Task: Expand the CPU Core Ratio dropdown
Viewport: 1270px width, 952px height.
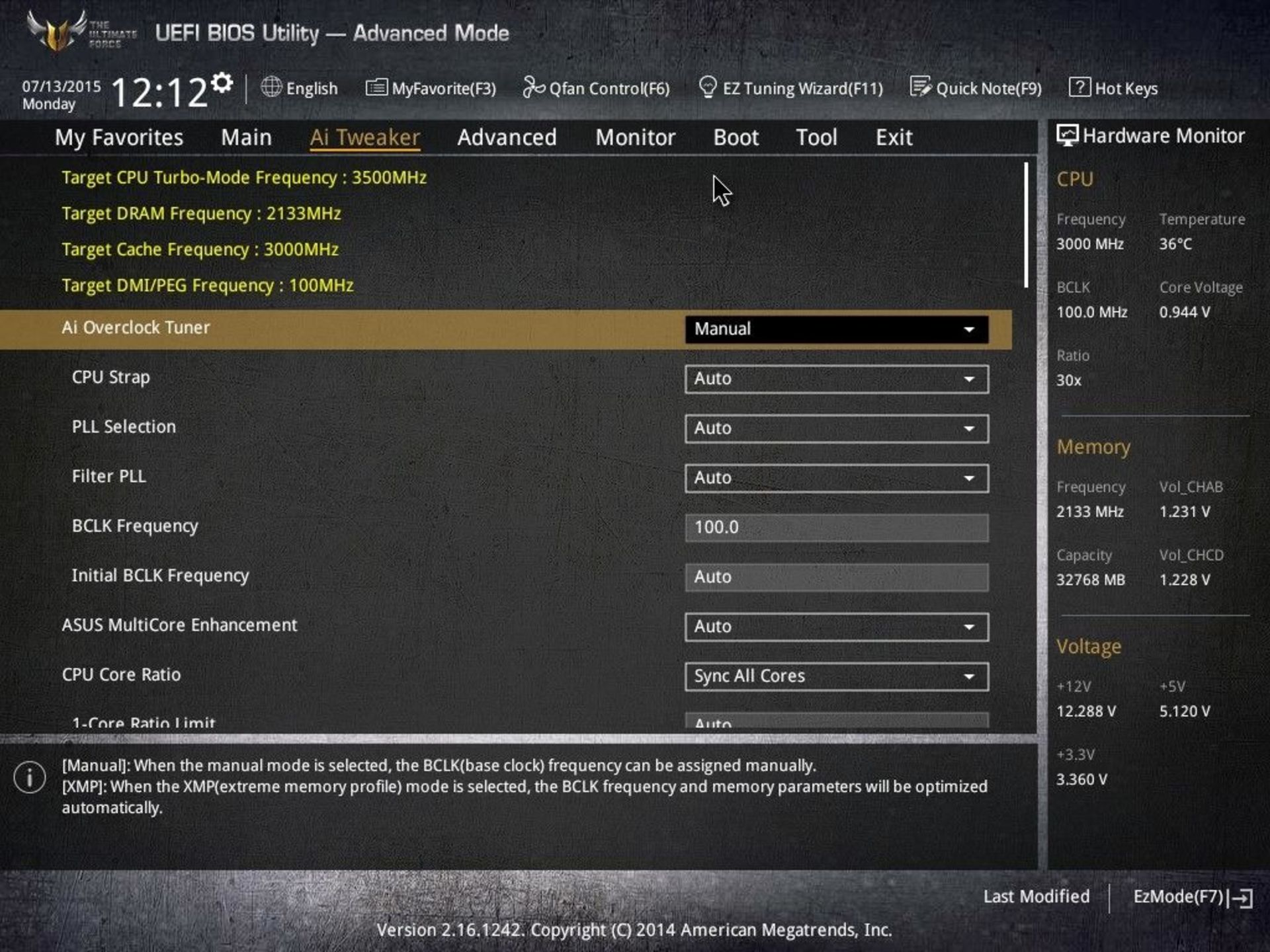Action: coord(967,676)
